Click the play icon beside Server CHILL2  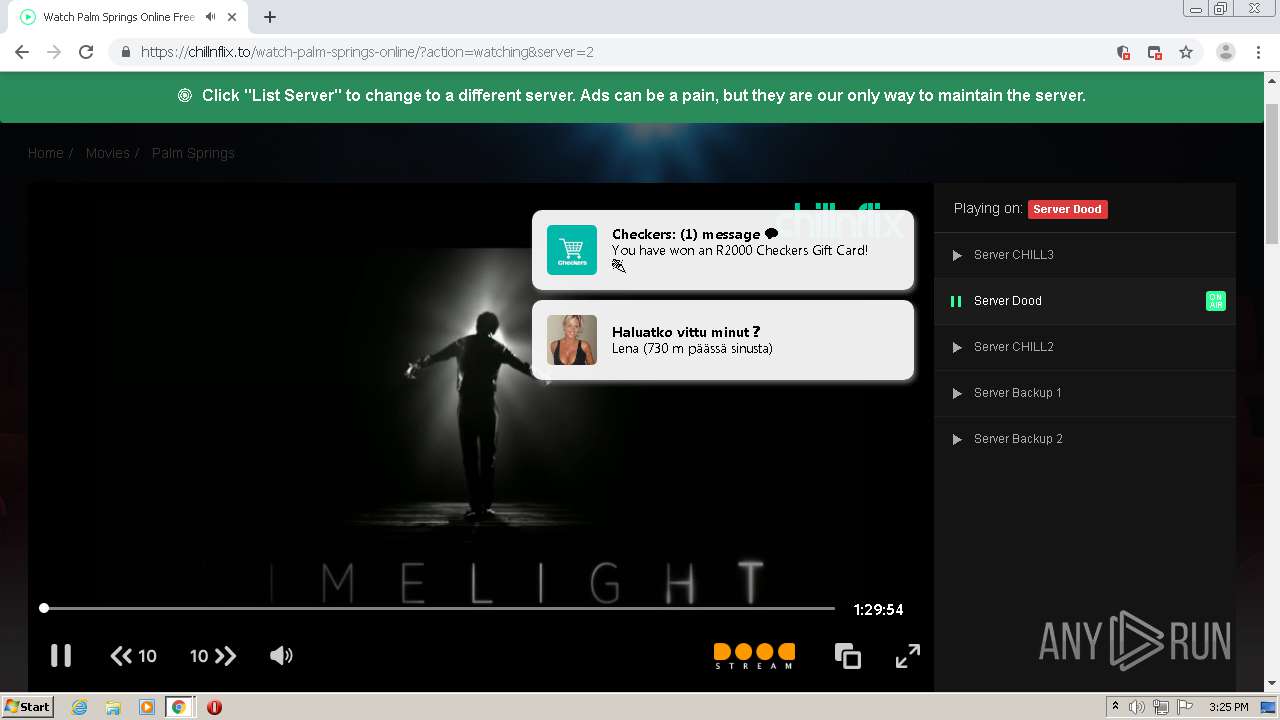(957, 347)
